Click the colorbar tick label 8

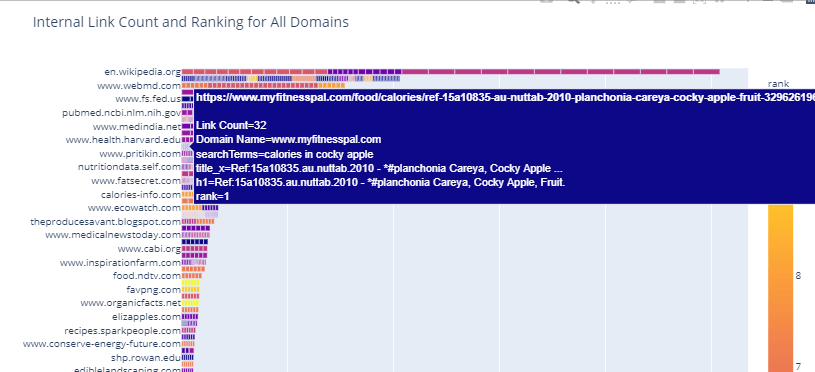tap(798, 275)
